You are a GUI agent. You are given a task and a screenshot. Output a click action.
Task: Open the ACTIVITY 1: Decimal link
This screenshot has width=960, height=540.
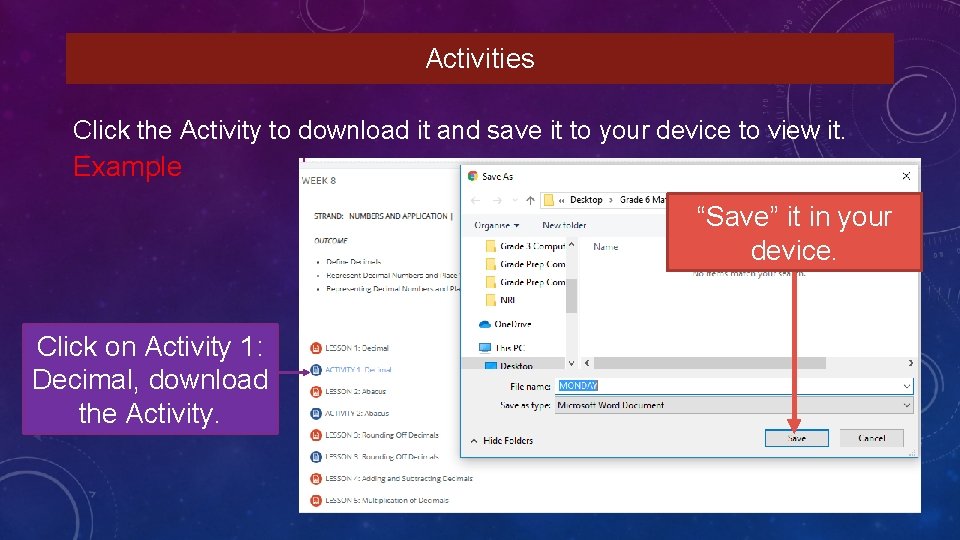(358, 370)
